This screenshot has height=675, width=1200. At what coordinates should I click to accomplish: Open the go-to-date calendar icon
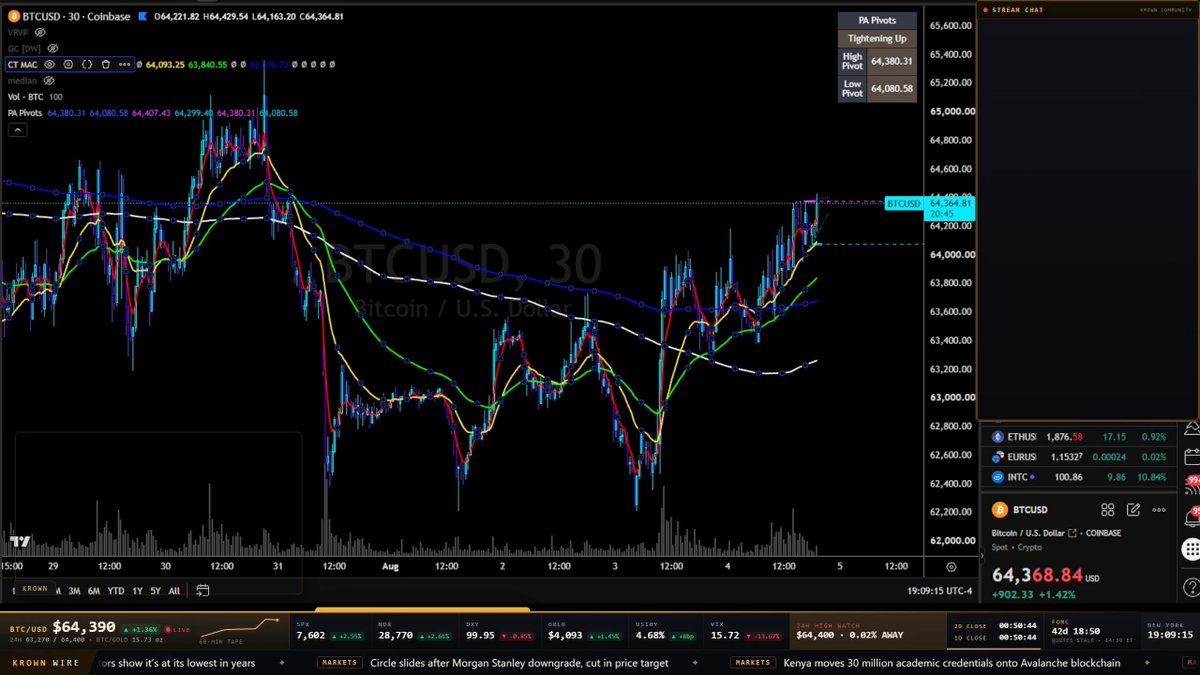[202, 590]
